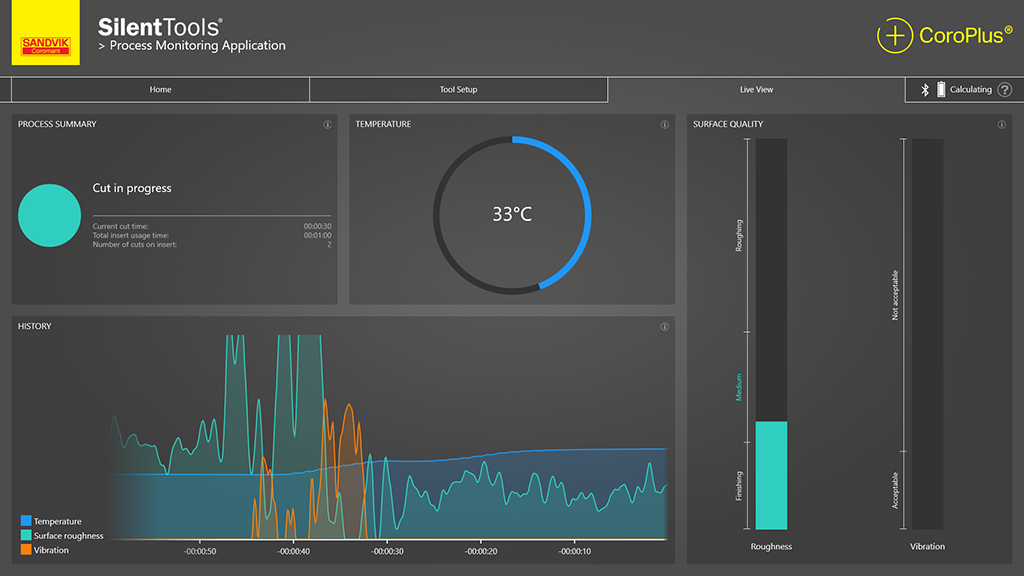Screen dimensions: 1024x576
Task: Click the Silent Tools title
Action: pos(160,27)
